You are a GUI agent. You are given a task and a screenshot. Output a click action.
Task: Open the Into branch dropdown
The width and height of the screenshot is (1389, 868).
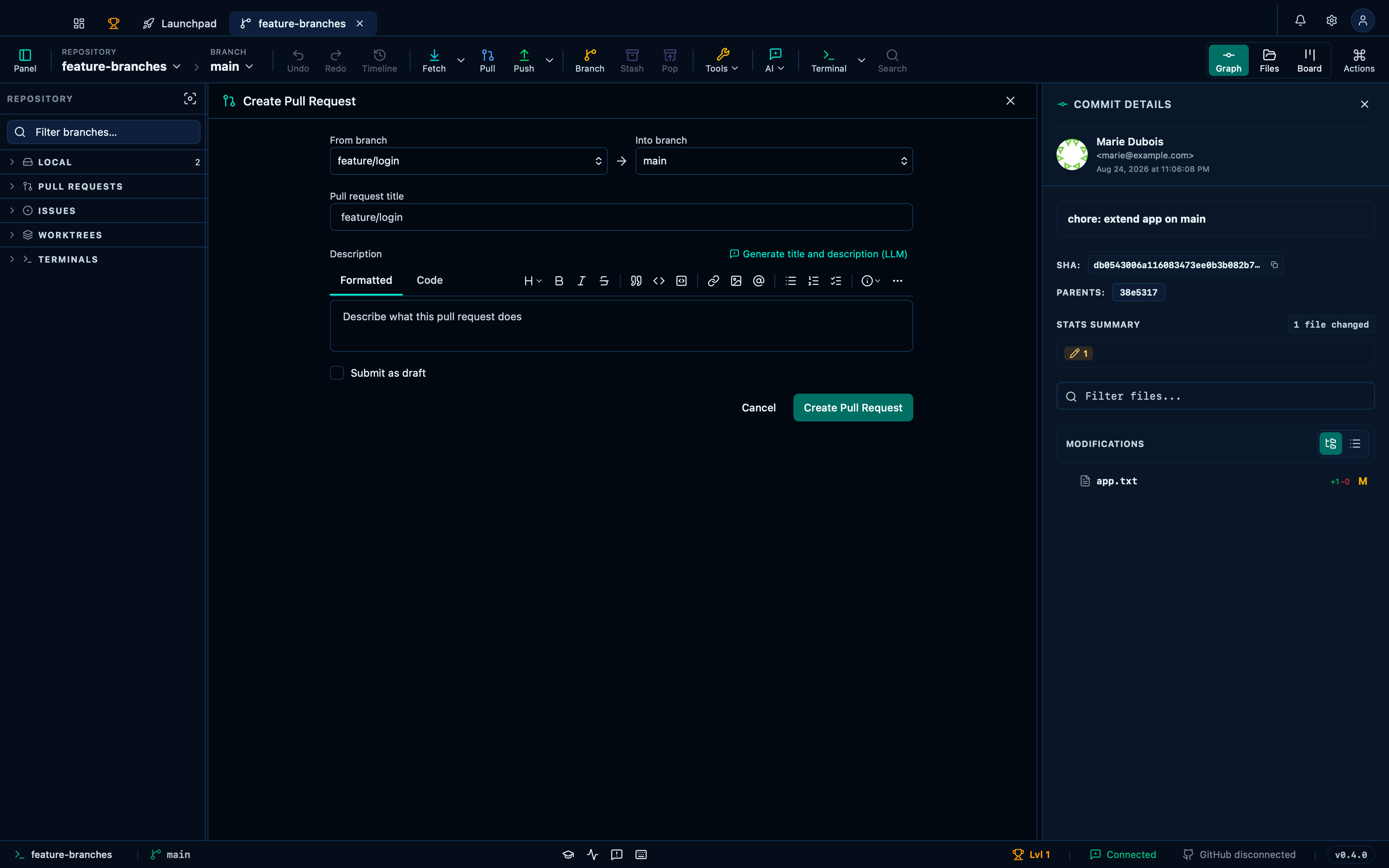[x=773, y=161]
